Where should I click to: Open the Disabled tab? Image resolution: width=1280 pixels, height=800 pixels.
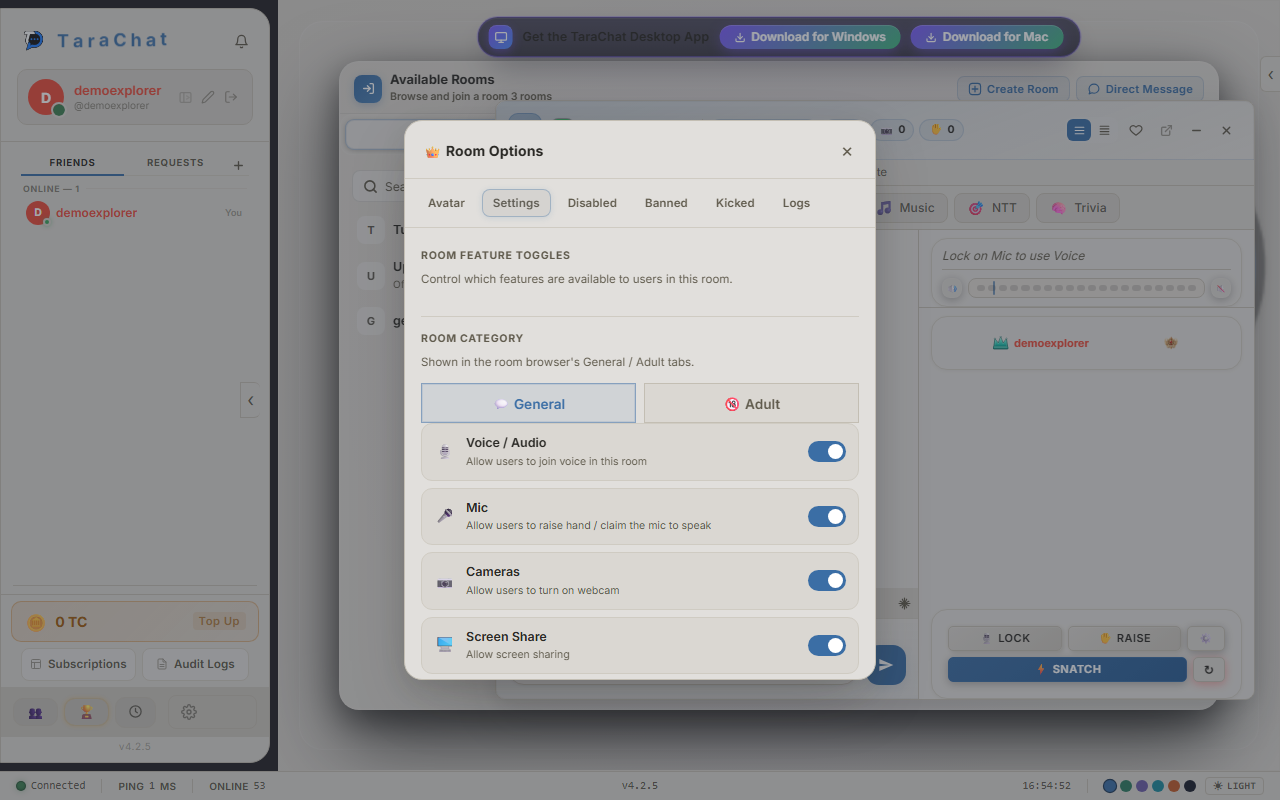pyautogui.click(x=592, y=203)
